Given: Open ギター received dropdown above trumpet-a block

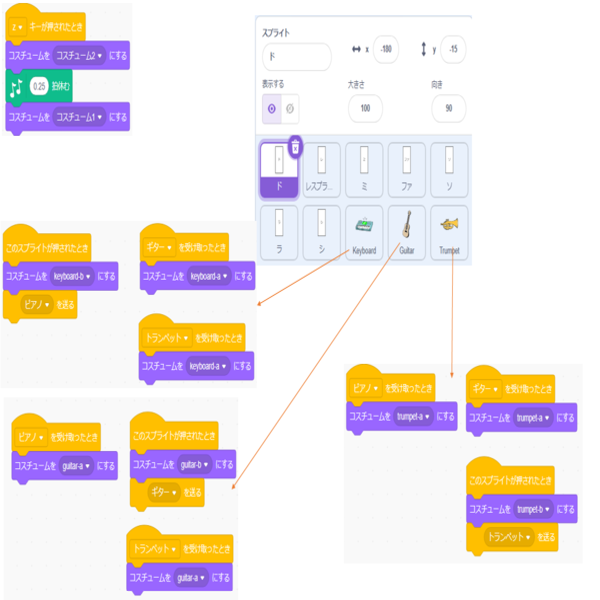Looking at the screenshot, I should coord(485,389).
